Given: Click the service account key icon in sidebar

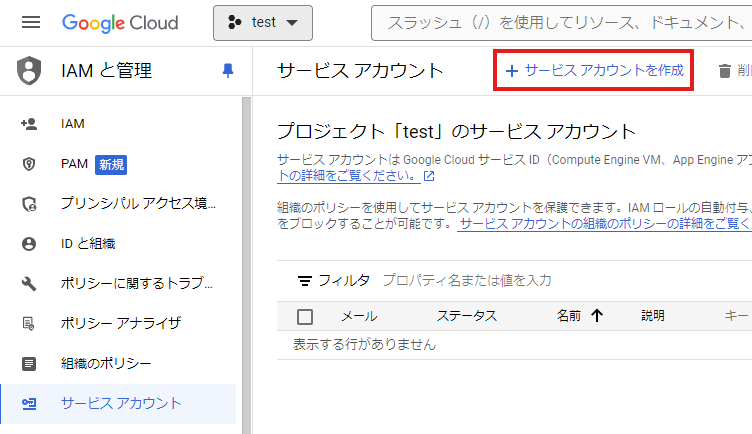Looking at the screenshot, I should [29, 404].
